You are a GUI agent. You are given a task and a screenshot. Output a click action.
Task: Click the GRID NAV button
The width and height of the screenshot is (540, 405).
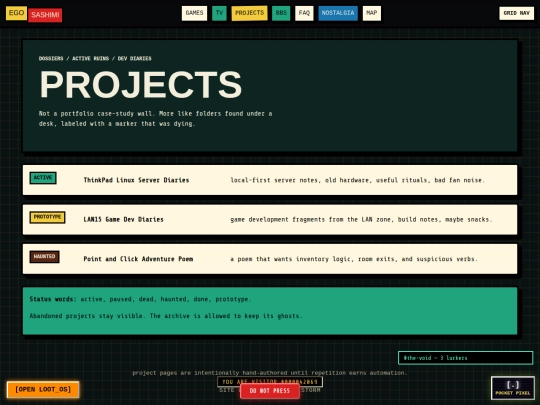[x=517, y=13]
